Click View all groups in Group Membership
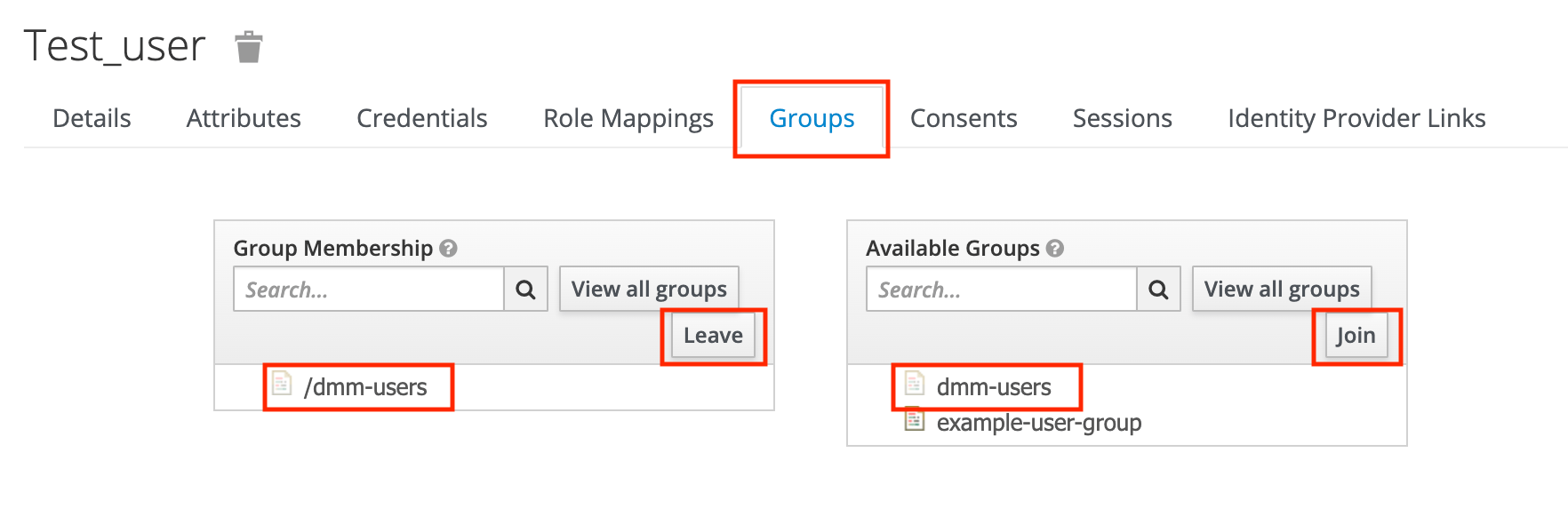Viewport: 1568px width, 524px height. tap(649, 290)
